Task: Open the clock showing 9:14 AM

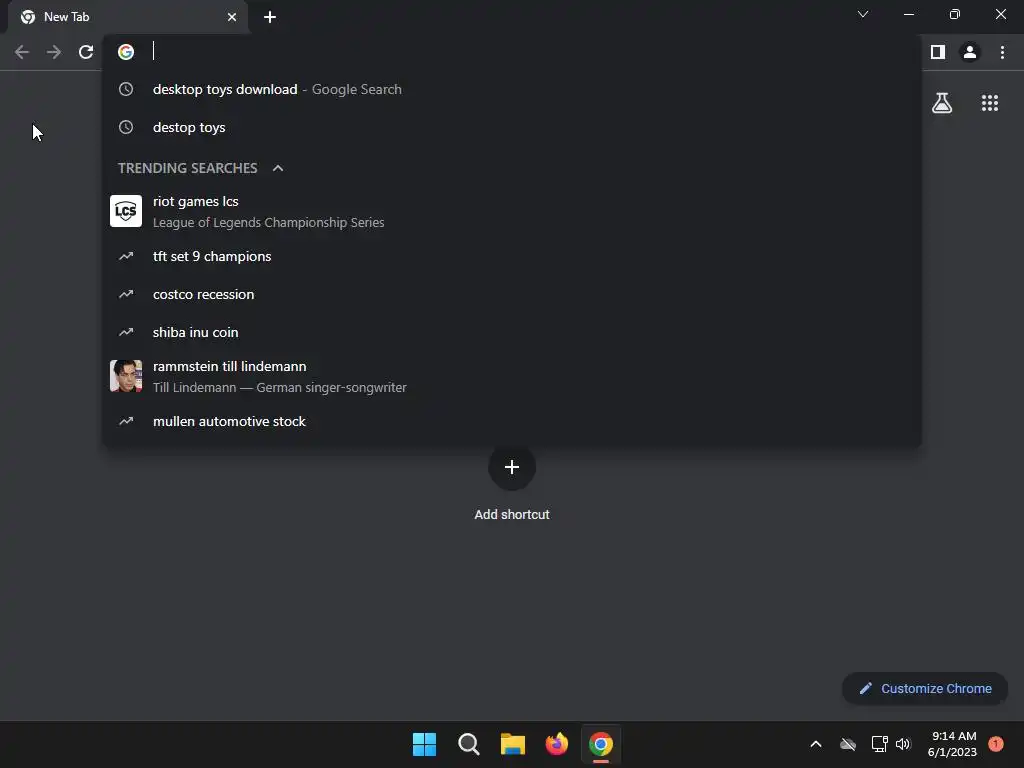Action: (952, 744)
